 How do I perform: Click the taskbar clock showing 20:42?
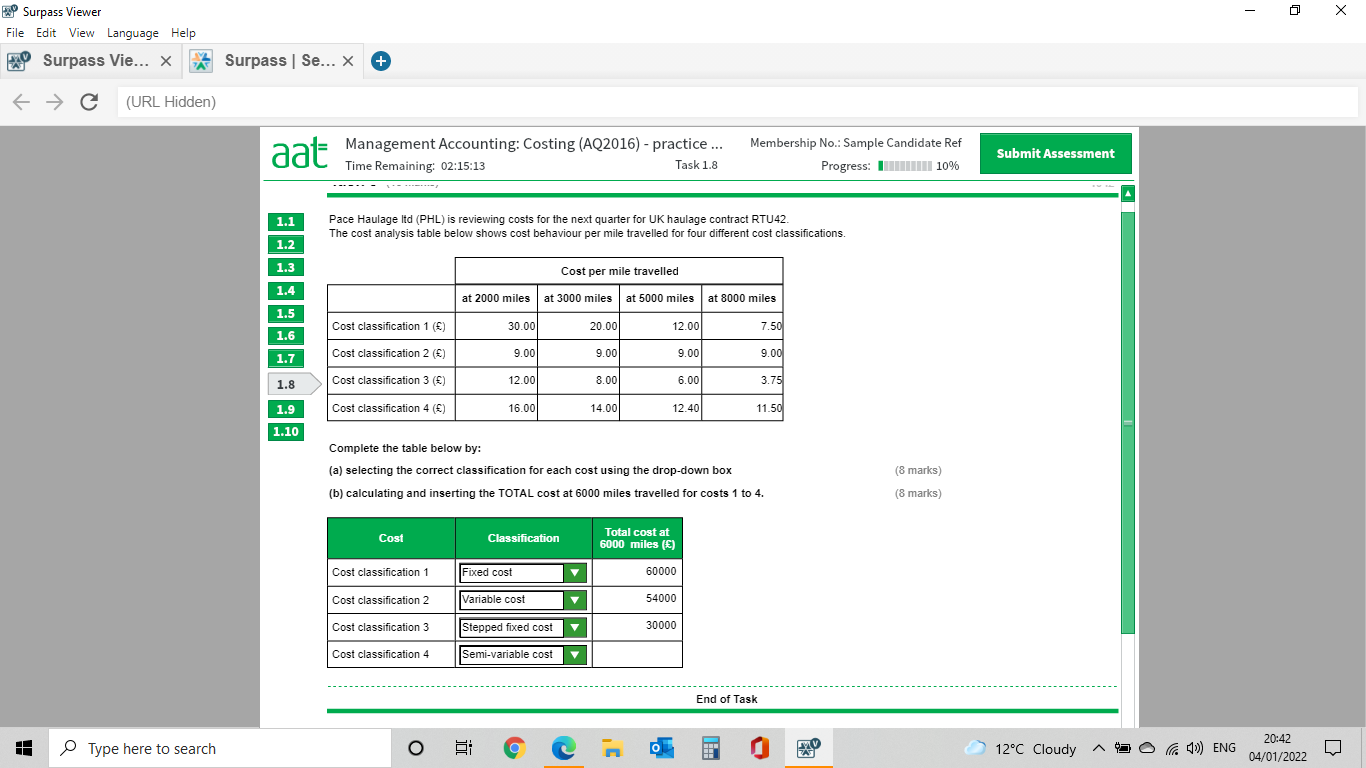tap(1276, 748)
